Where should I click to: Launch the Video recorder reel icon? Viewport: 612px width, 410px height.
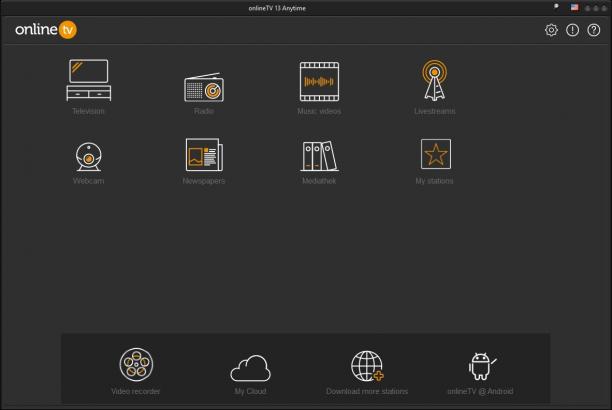click(x=136, y=364)
